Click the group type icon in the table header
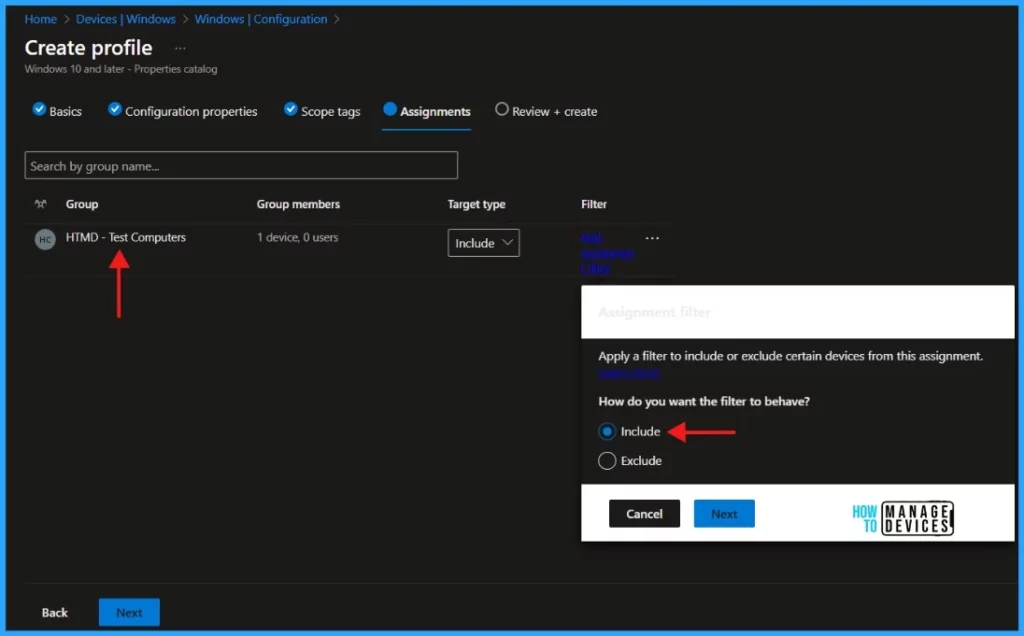 coord(40,204)
